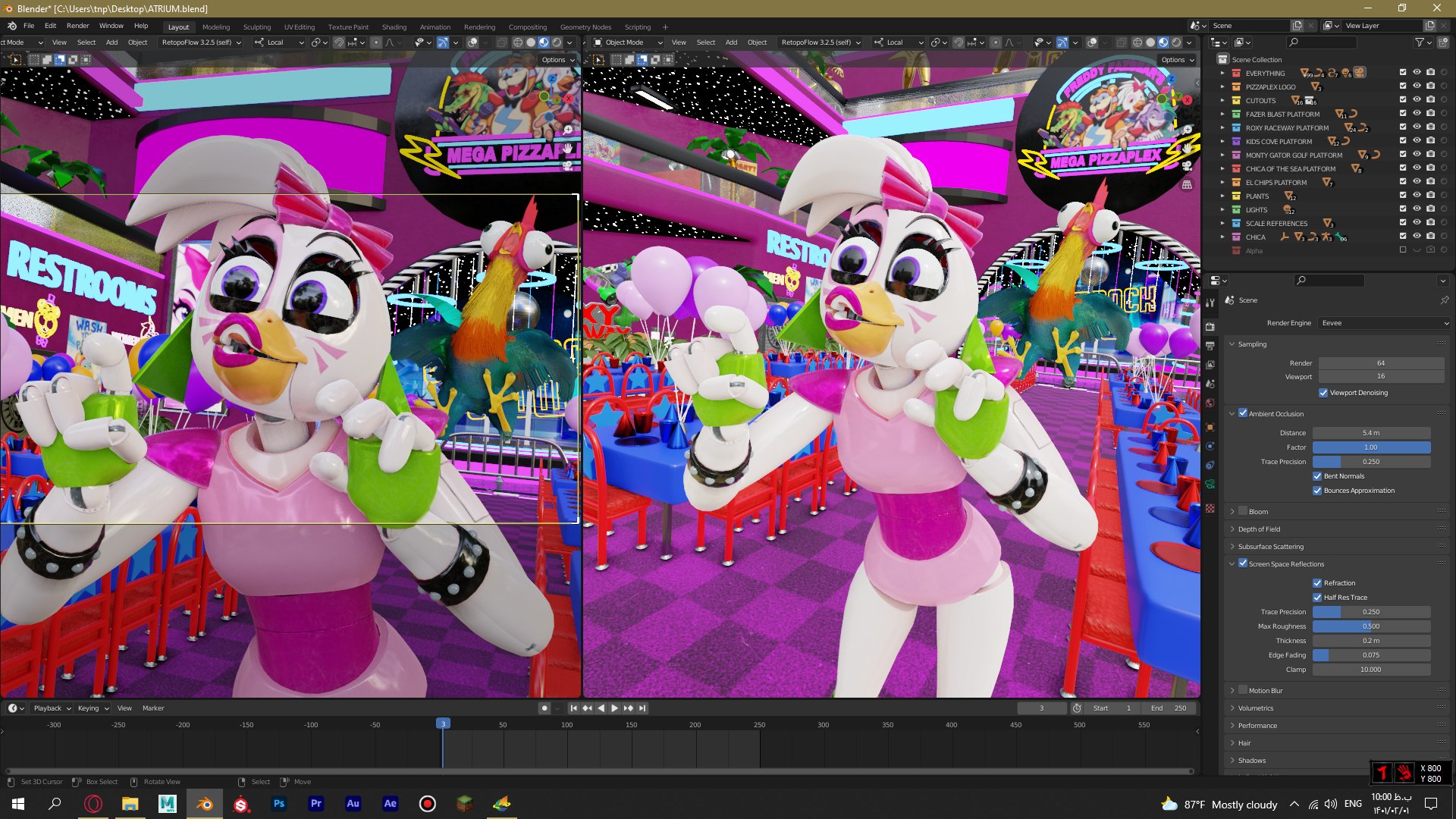Jump to timeline end frame
This screenshot has height=819, width=1456.
click(x=642, y=708)
